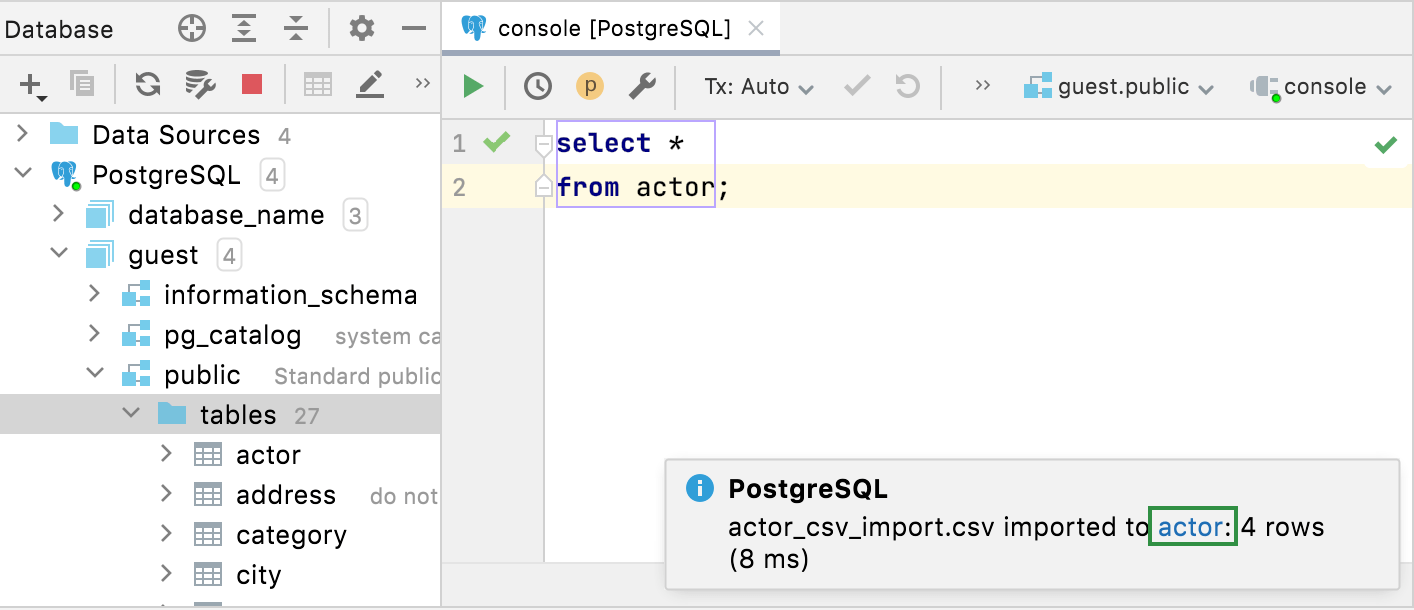This screenshot has width=1414, height=610.
Task: Expand the pg_catalog schema node
Action: (x=95, y=334)
